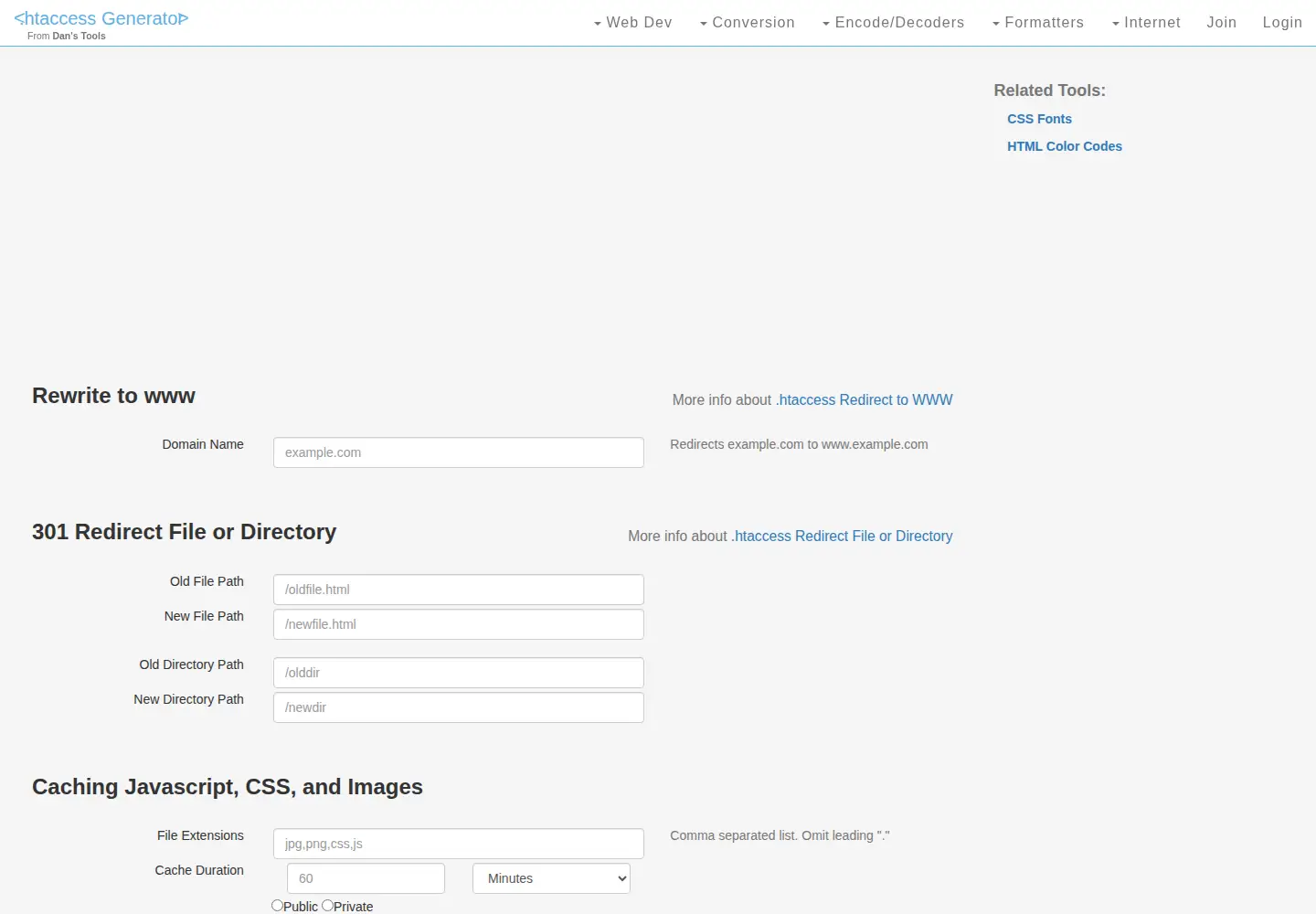This screenshot has width=1316, height=914.
Task: Expand the Conversion menu
Action: [747, 23]
